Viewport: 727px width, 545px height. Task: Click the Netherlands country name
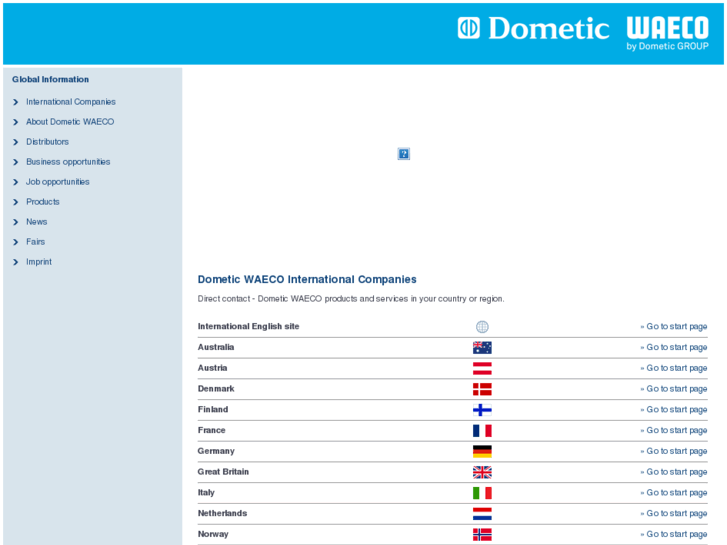point(222,513)
